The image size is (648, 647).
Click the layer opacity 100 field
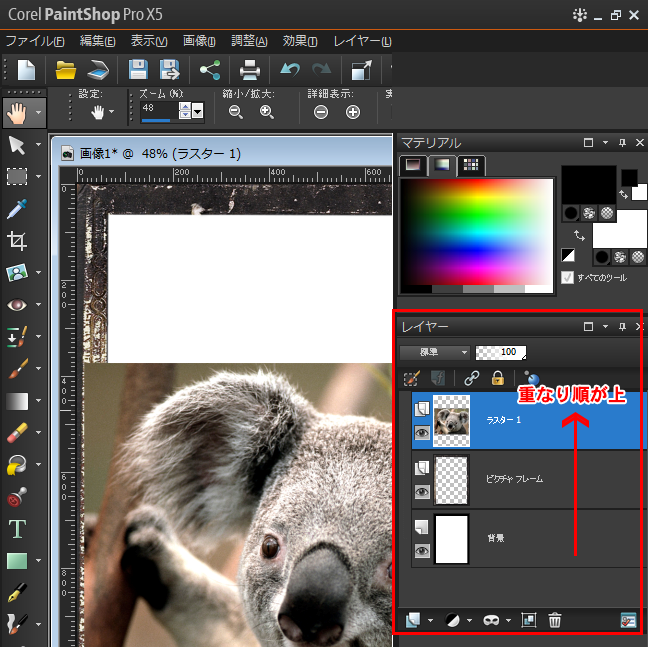(x=501, y=352)
